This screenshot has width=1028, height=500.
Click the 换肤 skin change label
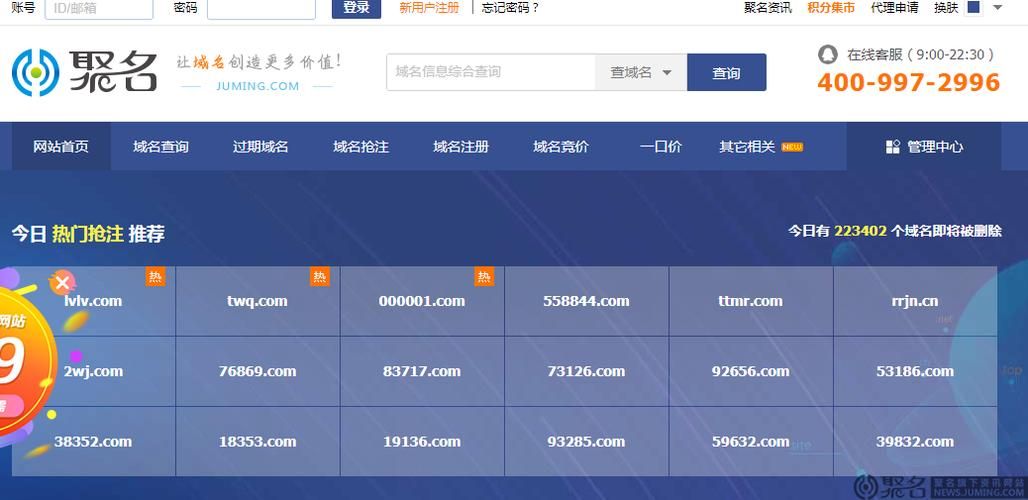(946, 8)
